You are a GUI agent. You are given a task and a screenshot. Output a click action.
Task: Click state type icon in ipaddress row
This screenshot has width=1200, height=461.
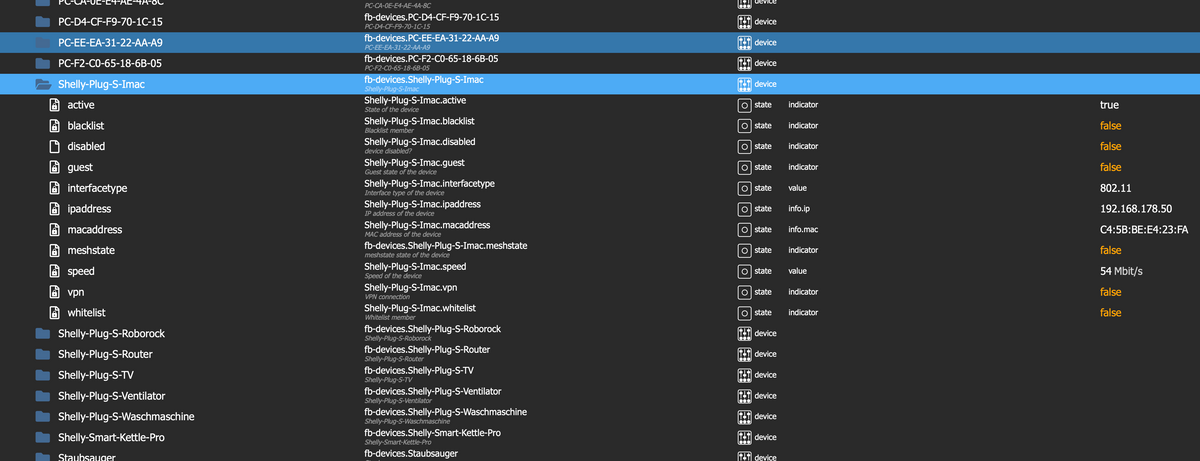pos(743,209)
